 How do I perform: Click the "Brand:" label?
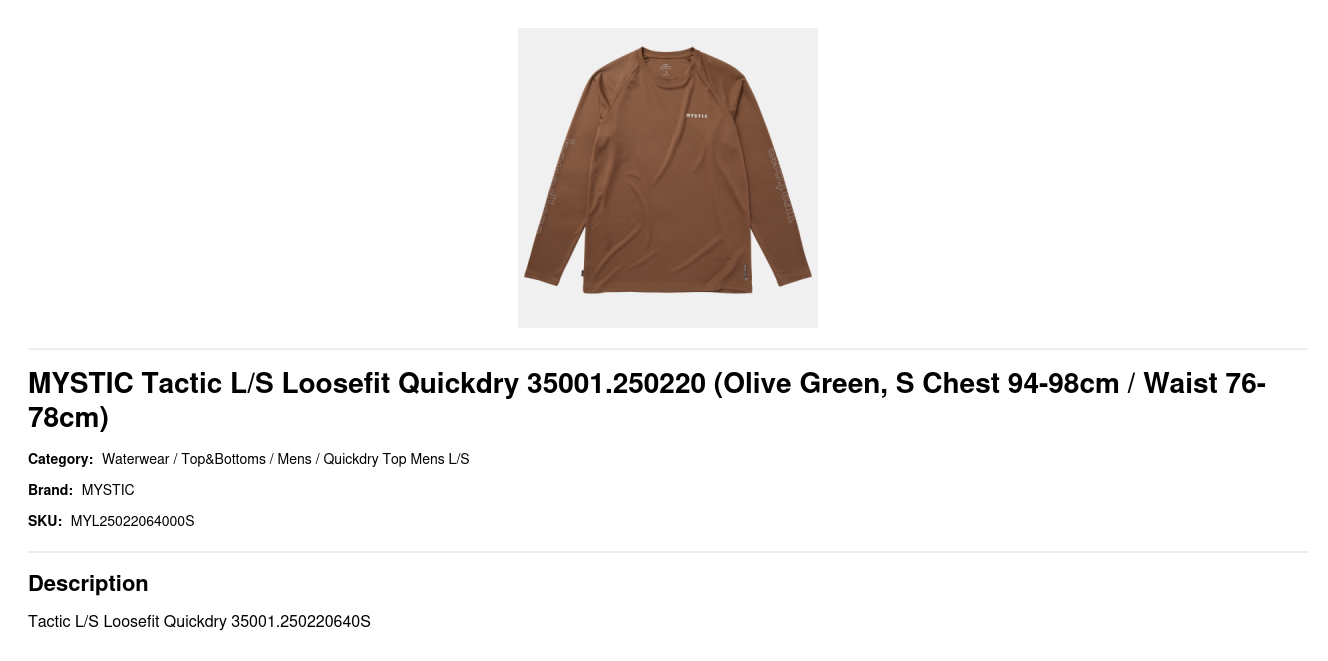(x=50, y=490)
